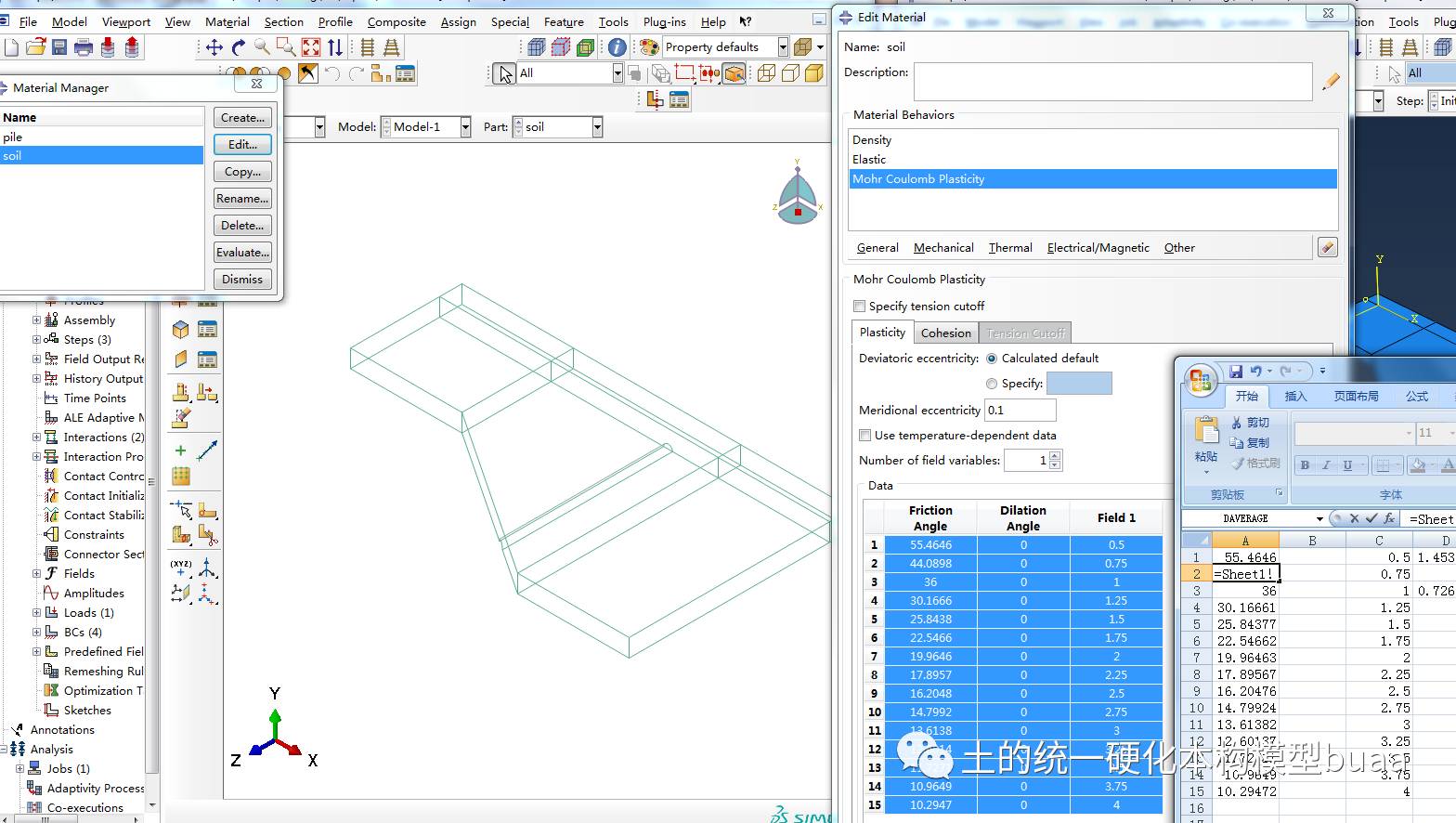1456x823 pixels.
Task: Click Excel's Office button
Action: 1200,379
